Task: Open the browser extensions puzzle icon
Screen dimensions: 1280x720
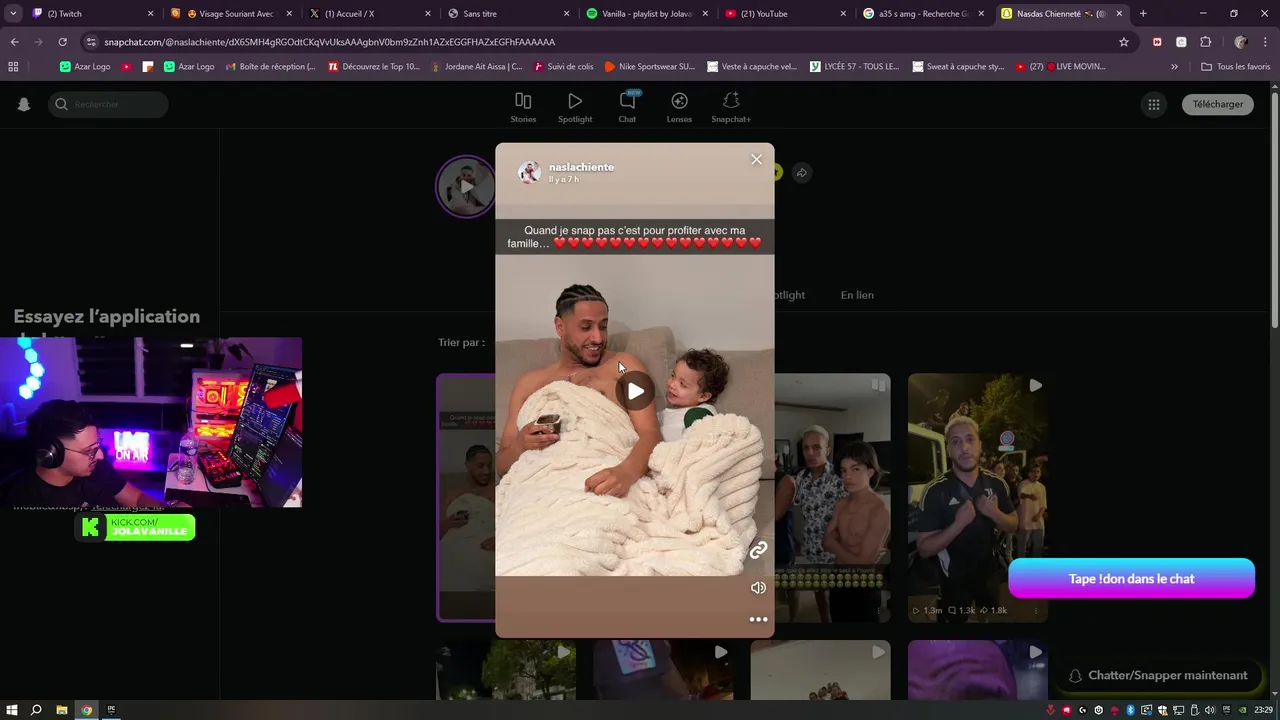Action: tap(1205, 42)
